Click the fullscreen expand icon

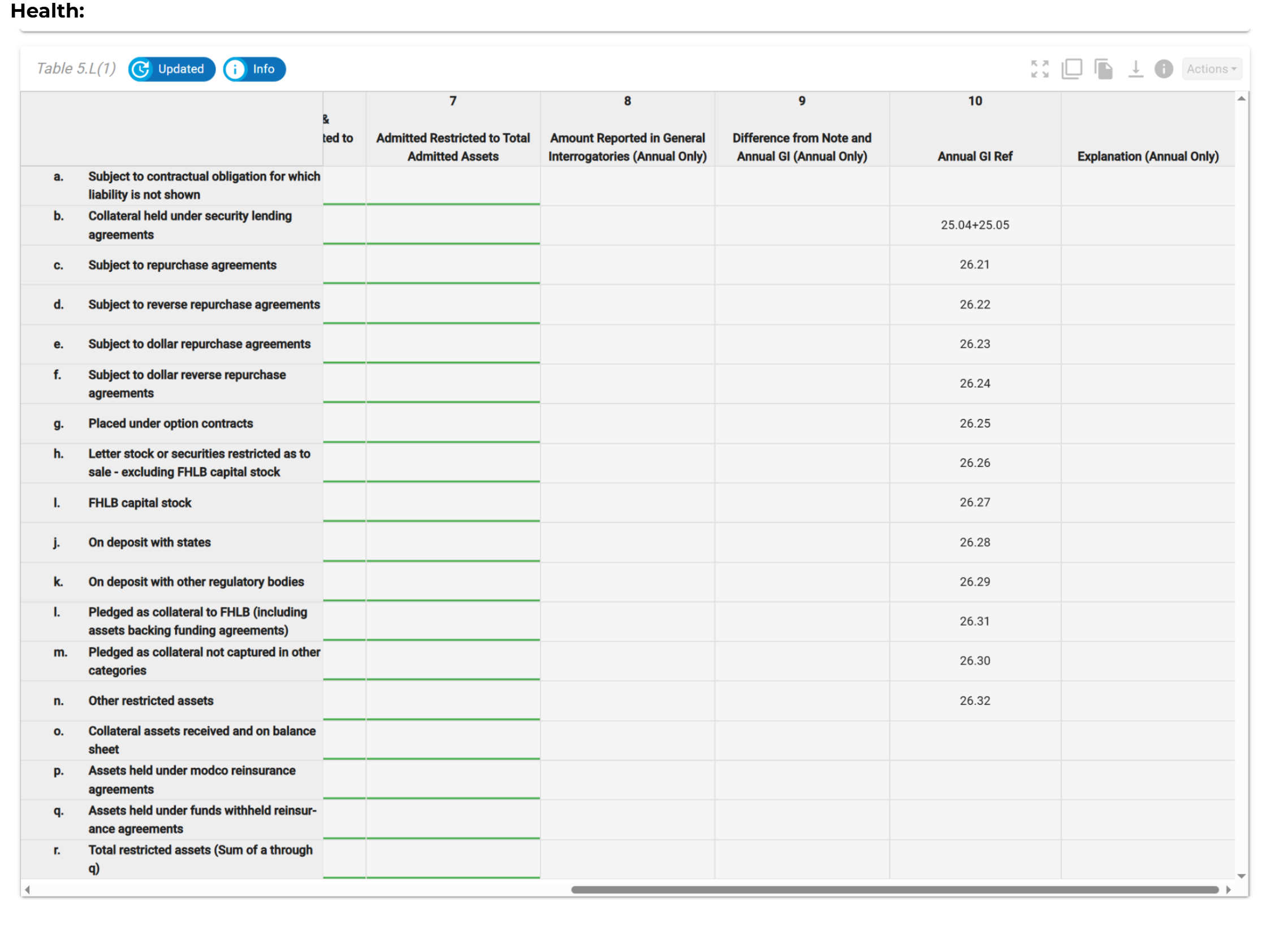[x=1040, y=70]
